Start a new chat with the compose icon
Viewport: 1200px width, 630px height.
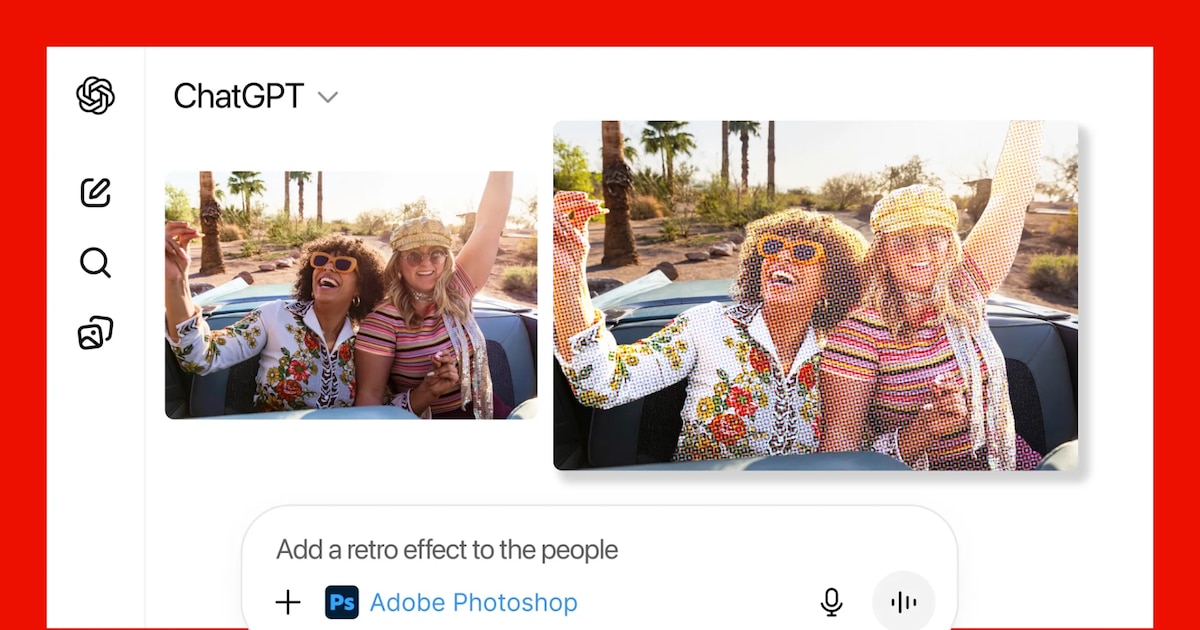96,191
